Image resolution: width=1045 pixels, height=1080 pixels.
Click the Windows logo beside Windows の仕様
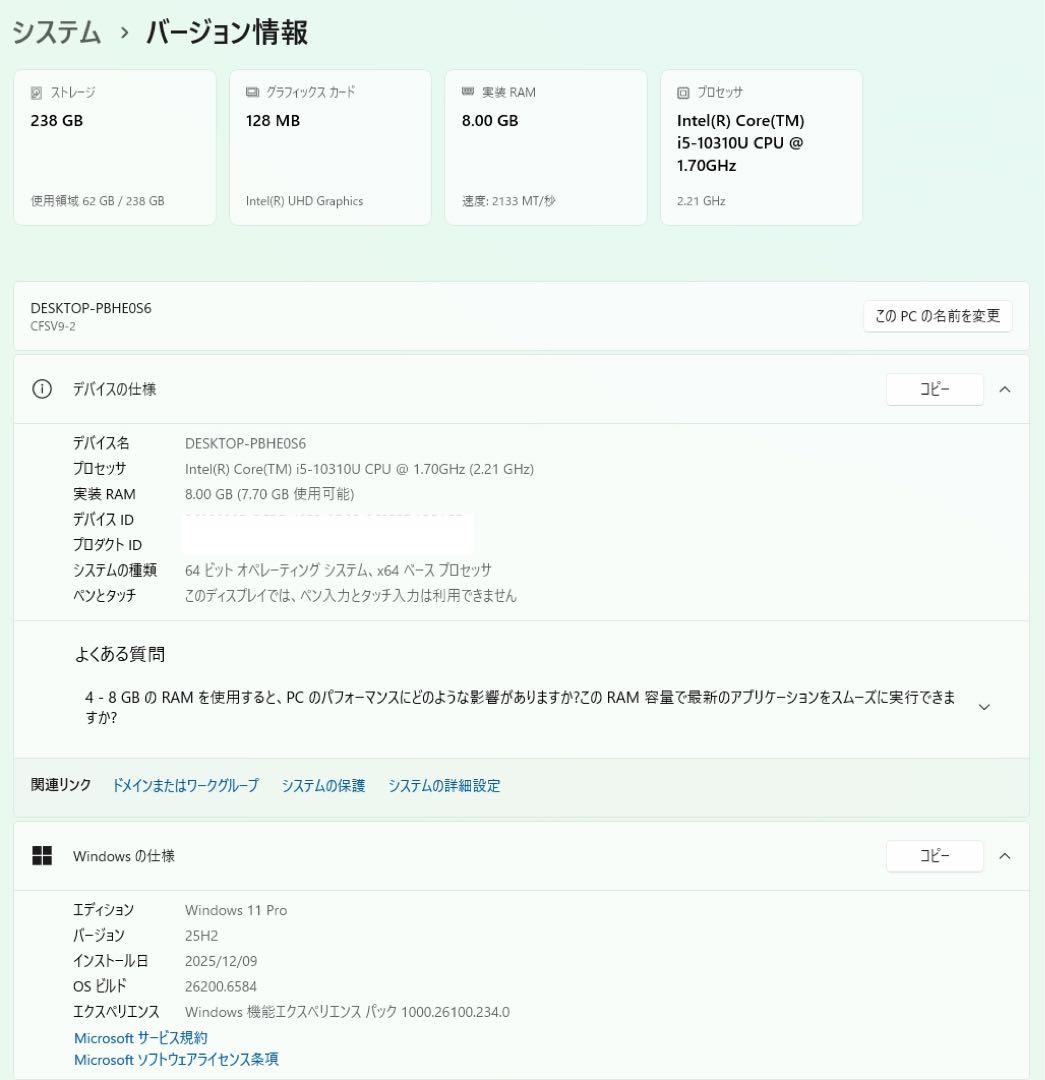[43, 856]
